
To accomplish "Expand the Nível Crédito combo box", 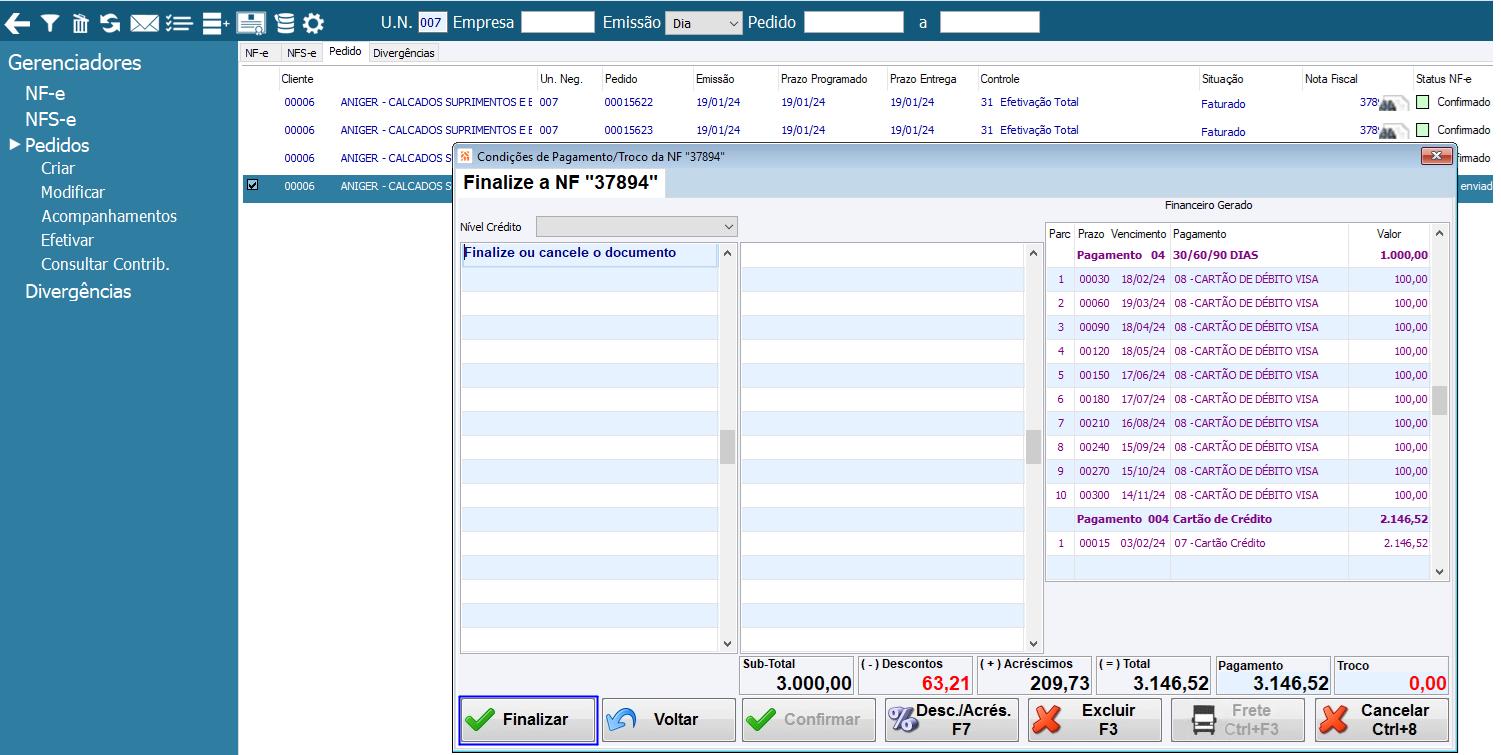I will [636, 226].
